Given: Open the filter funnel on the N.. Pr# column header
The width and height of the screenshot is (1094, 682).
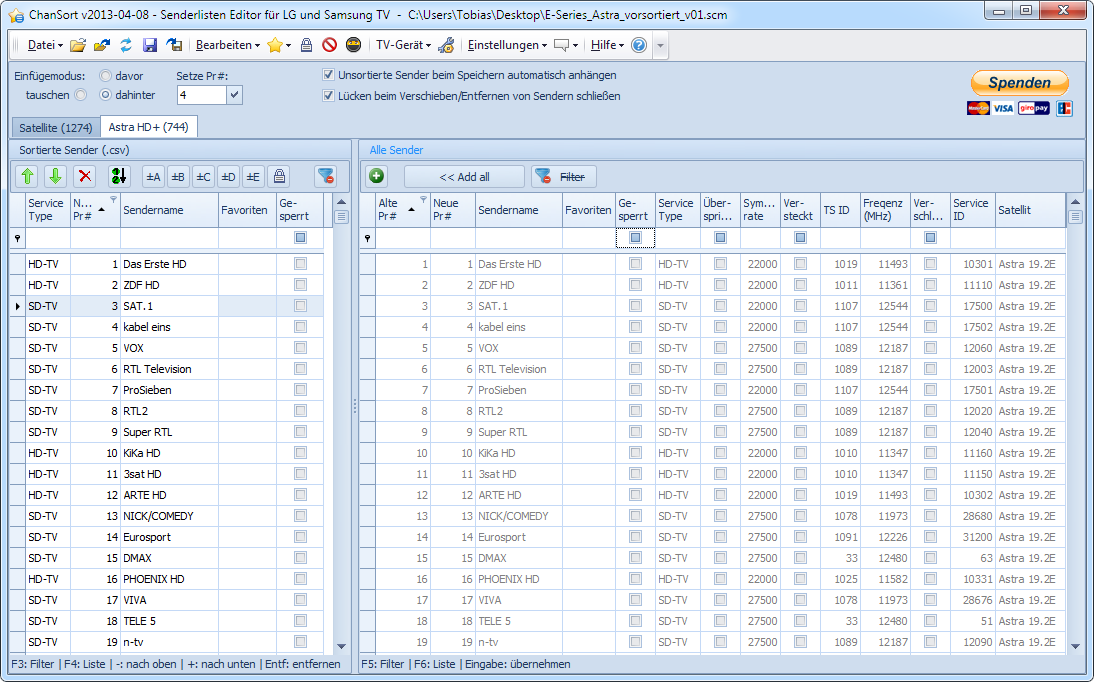Looking at the screenshot, I should click(113, 200).
